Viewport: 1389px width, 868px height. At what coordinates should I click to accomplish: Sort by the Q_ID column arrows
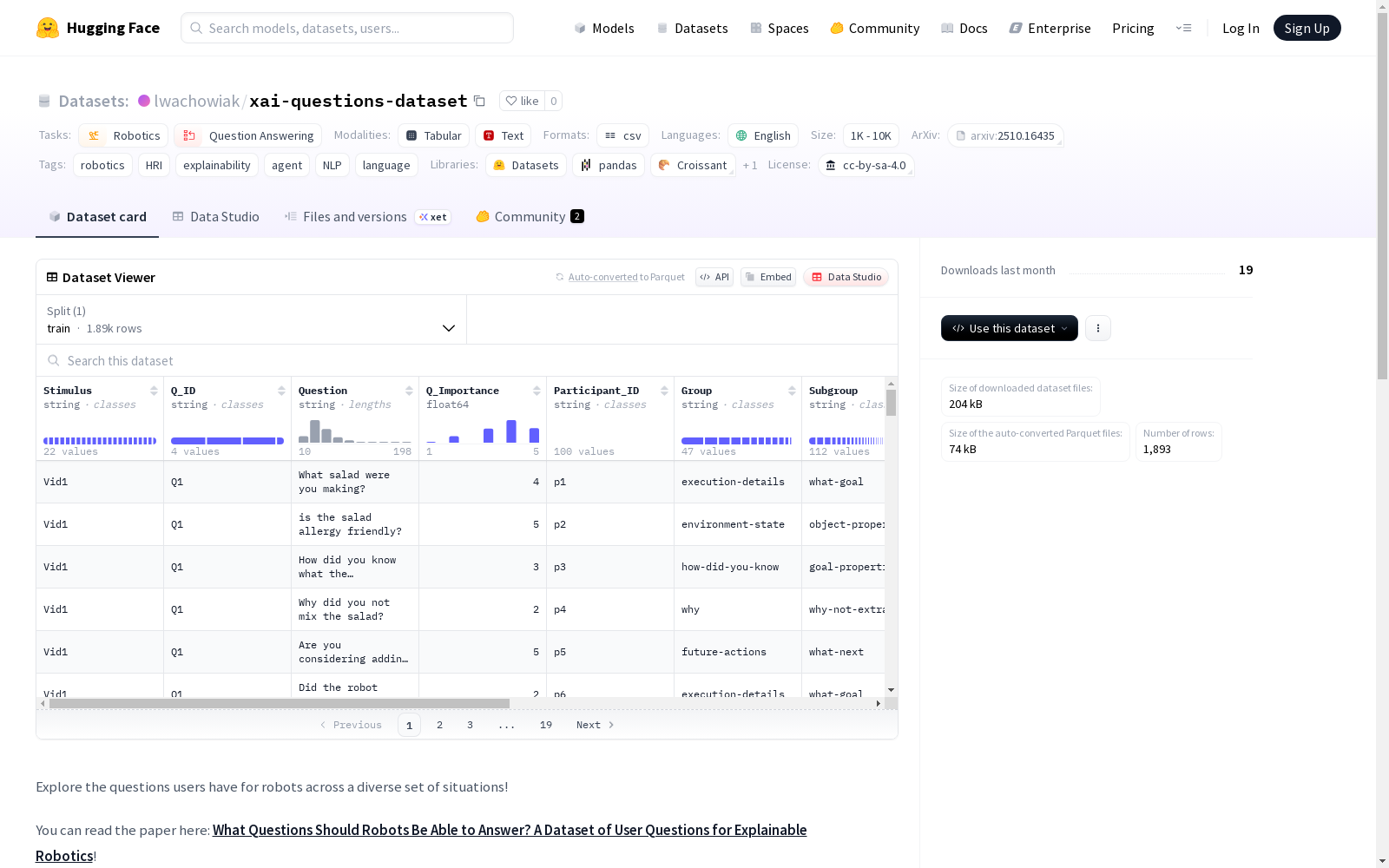(281, 391)
